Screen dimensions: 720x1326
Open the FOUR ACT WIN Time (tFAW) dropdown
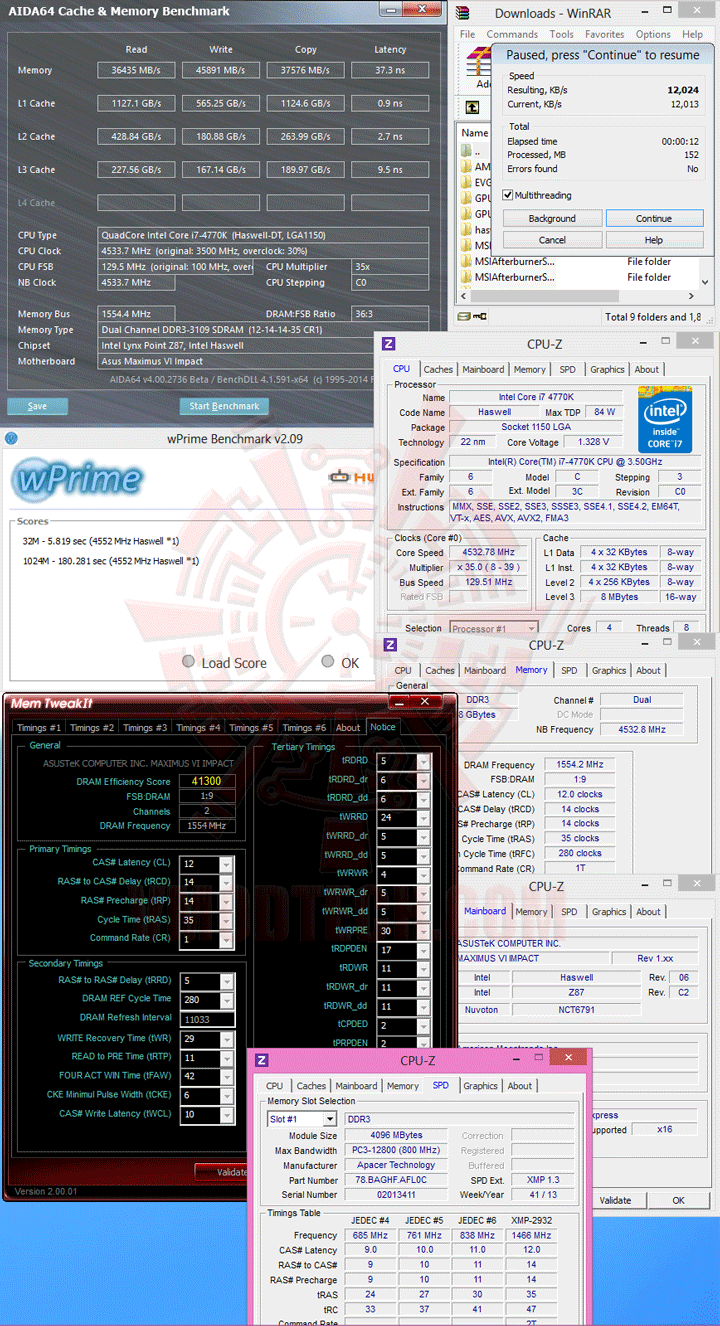tap(226, 1077)
